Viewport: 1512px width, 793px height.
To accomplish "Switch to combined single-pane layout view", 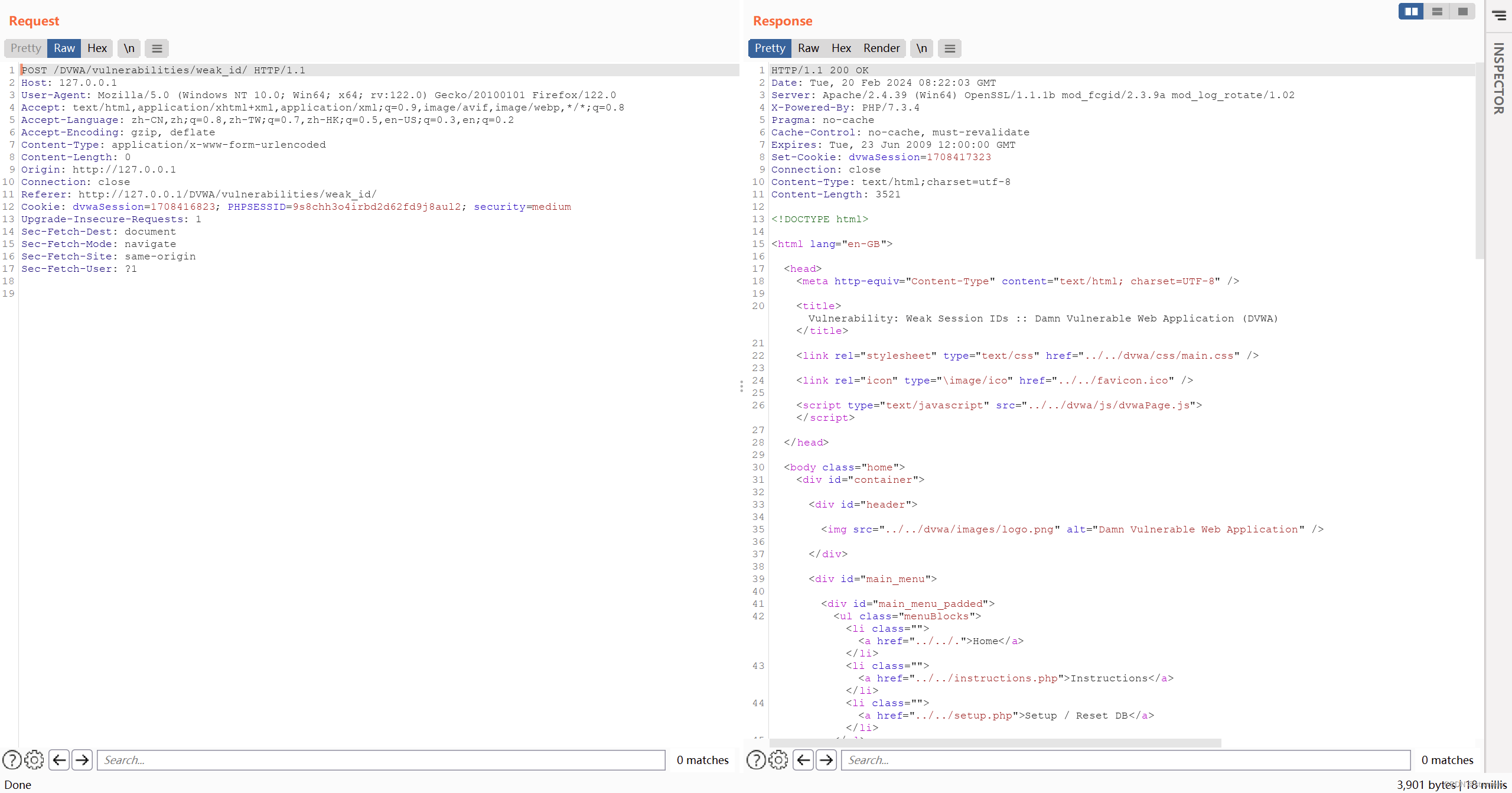I will (x=1462, y=11).
